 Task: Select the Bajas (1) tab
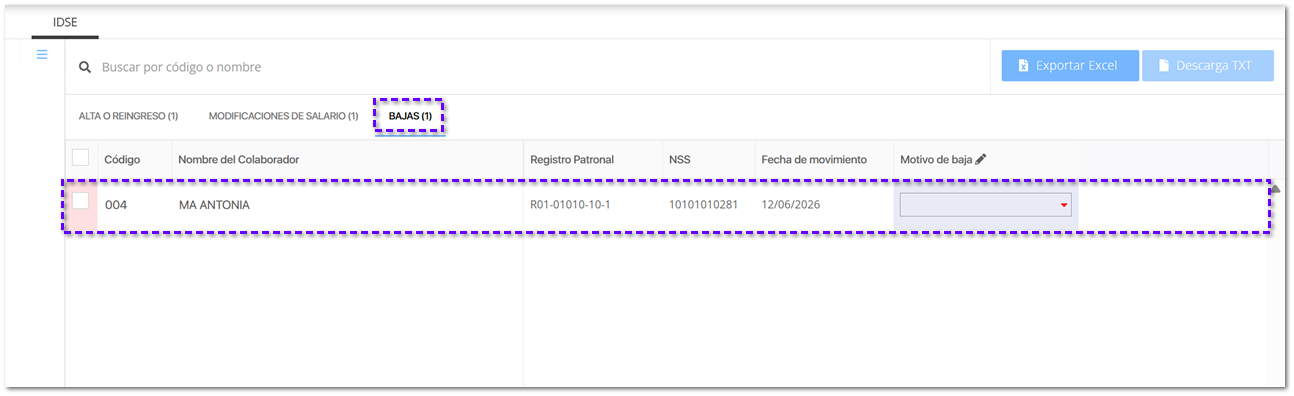pos(410,116)
